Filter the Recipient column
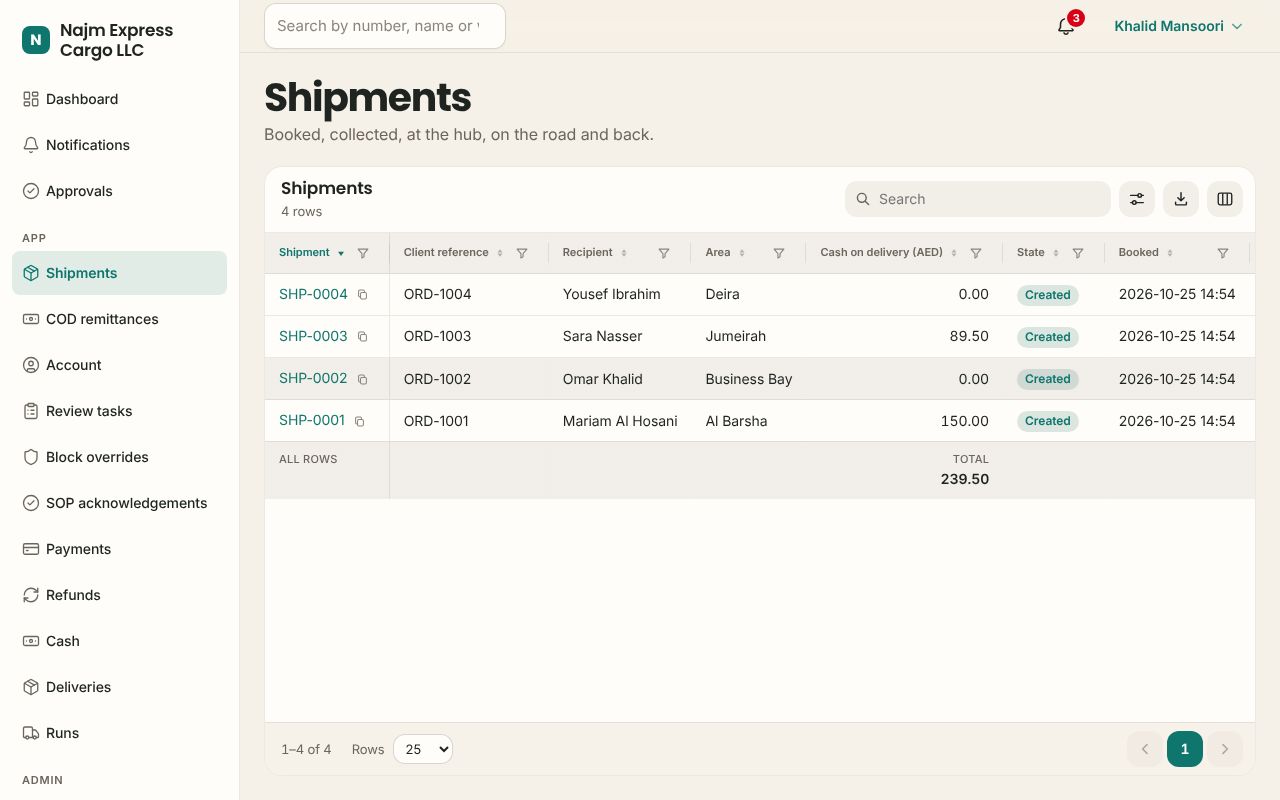Image resolution: width=1280 pixels, height=800 pixels. 664,253
